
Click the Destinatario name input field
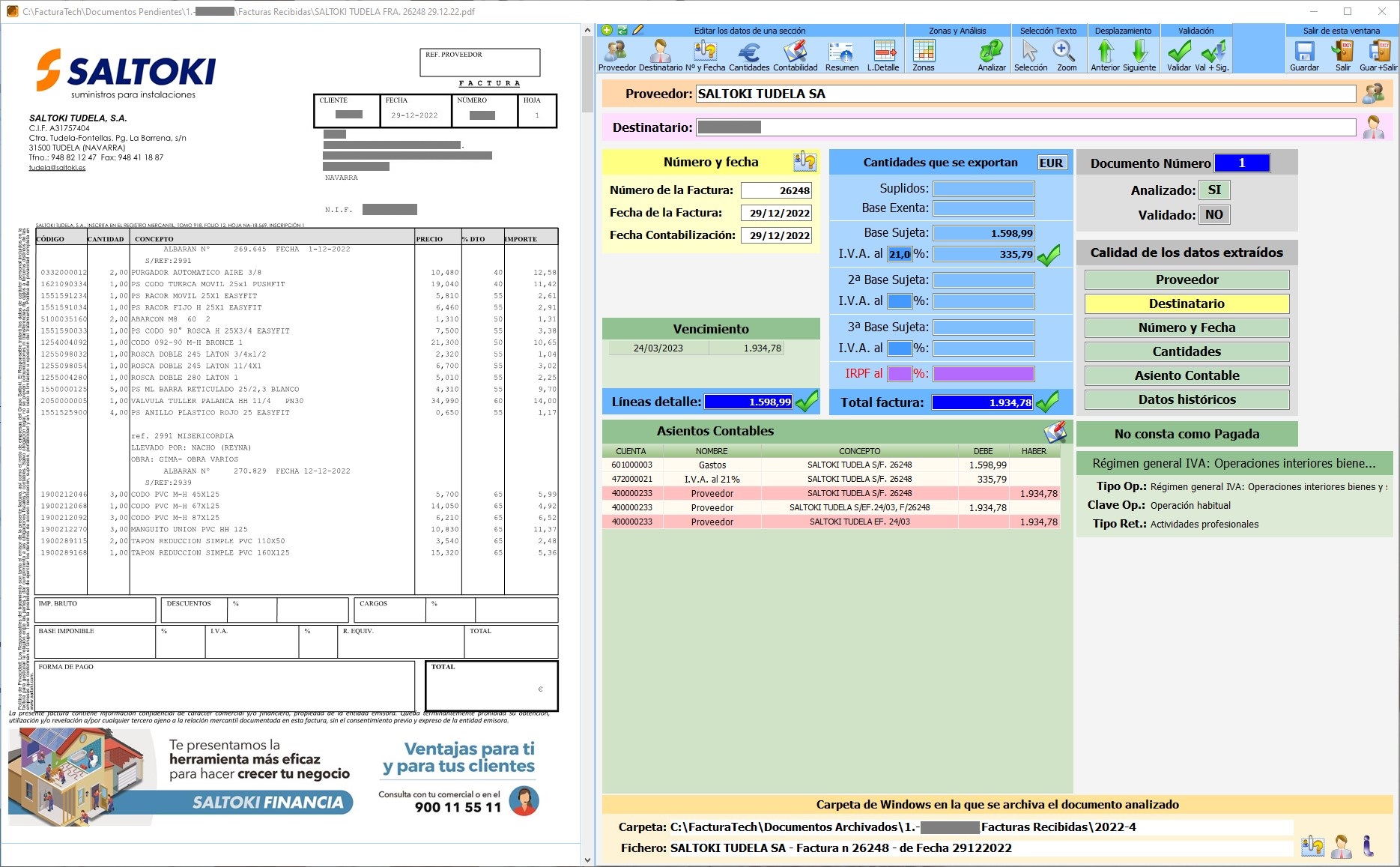[x=1025, y=127]
